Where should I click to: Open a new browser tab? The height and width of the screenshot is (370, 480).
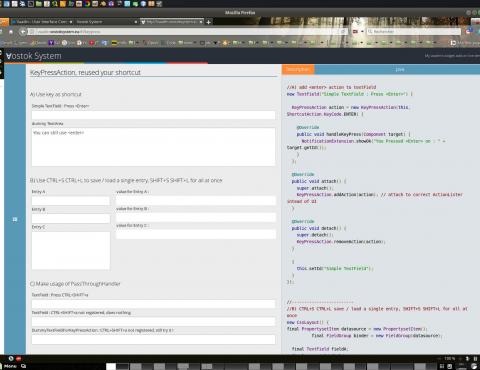tap(209, 22)
